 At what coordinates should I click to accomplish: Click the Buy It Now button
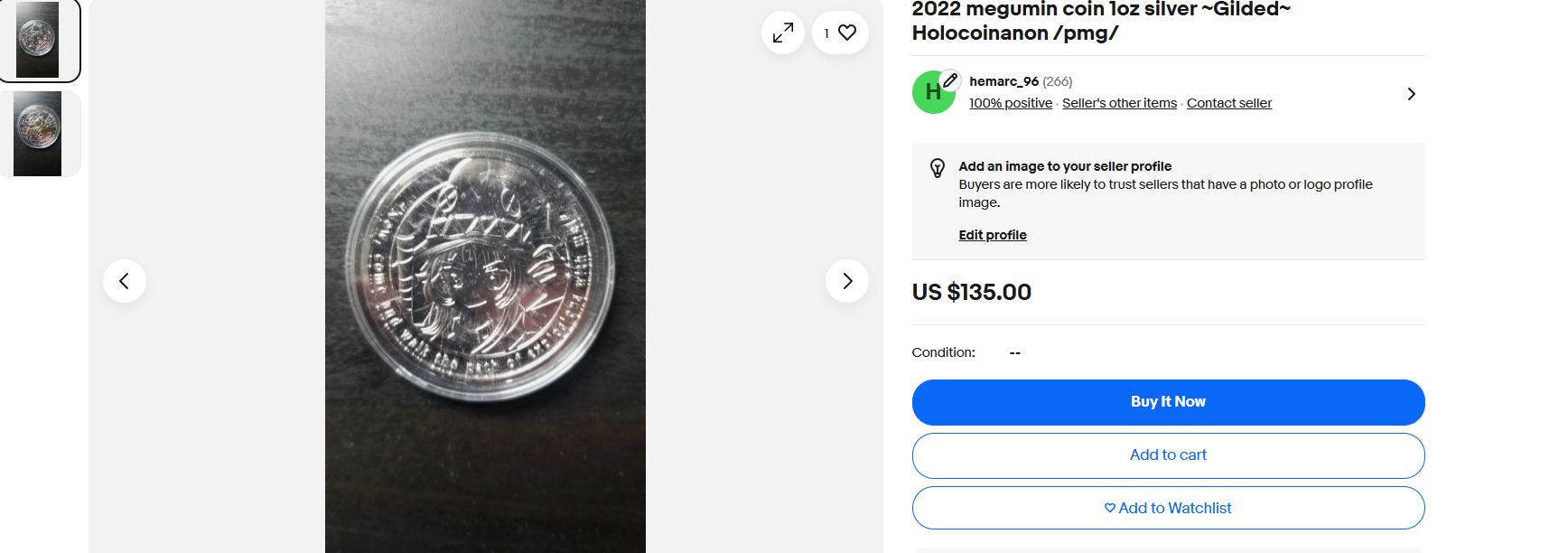[1168, 402]
